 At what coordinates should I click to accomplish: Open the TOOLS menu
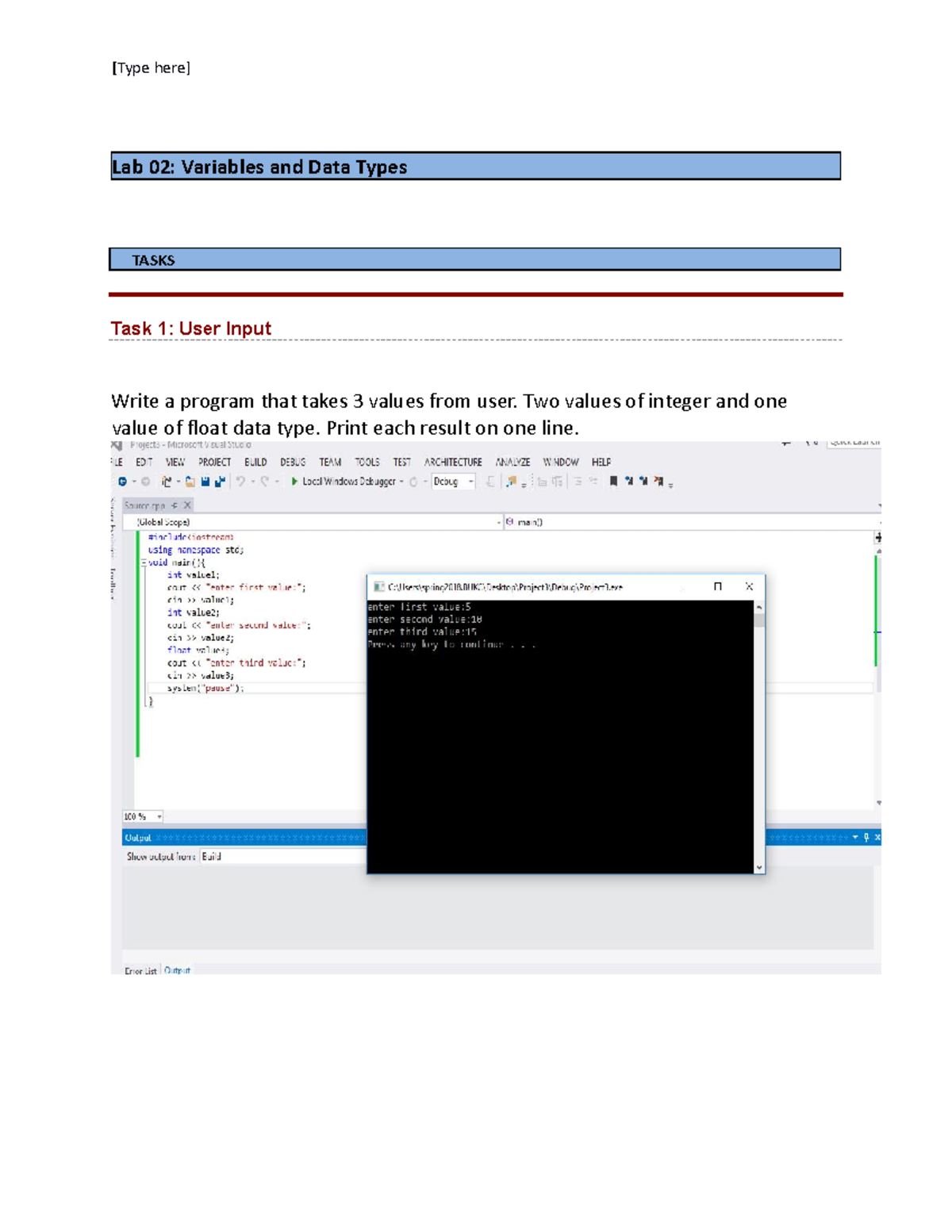click(x=367, y=462)
